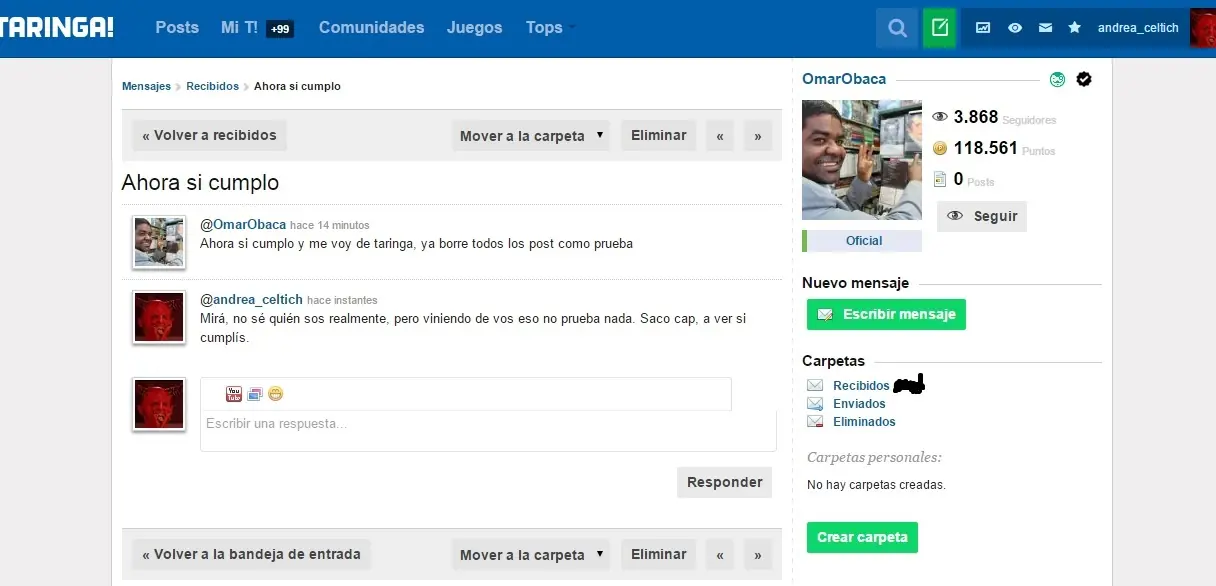1216x586 pixels.
Task: Click andrea_celtich avatar in second message
Action: [159, 317]
